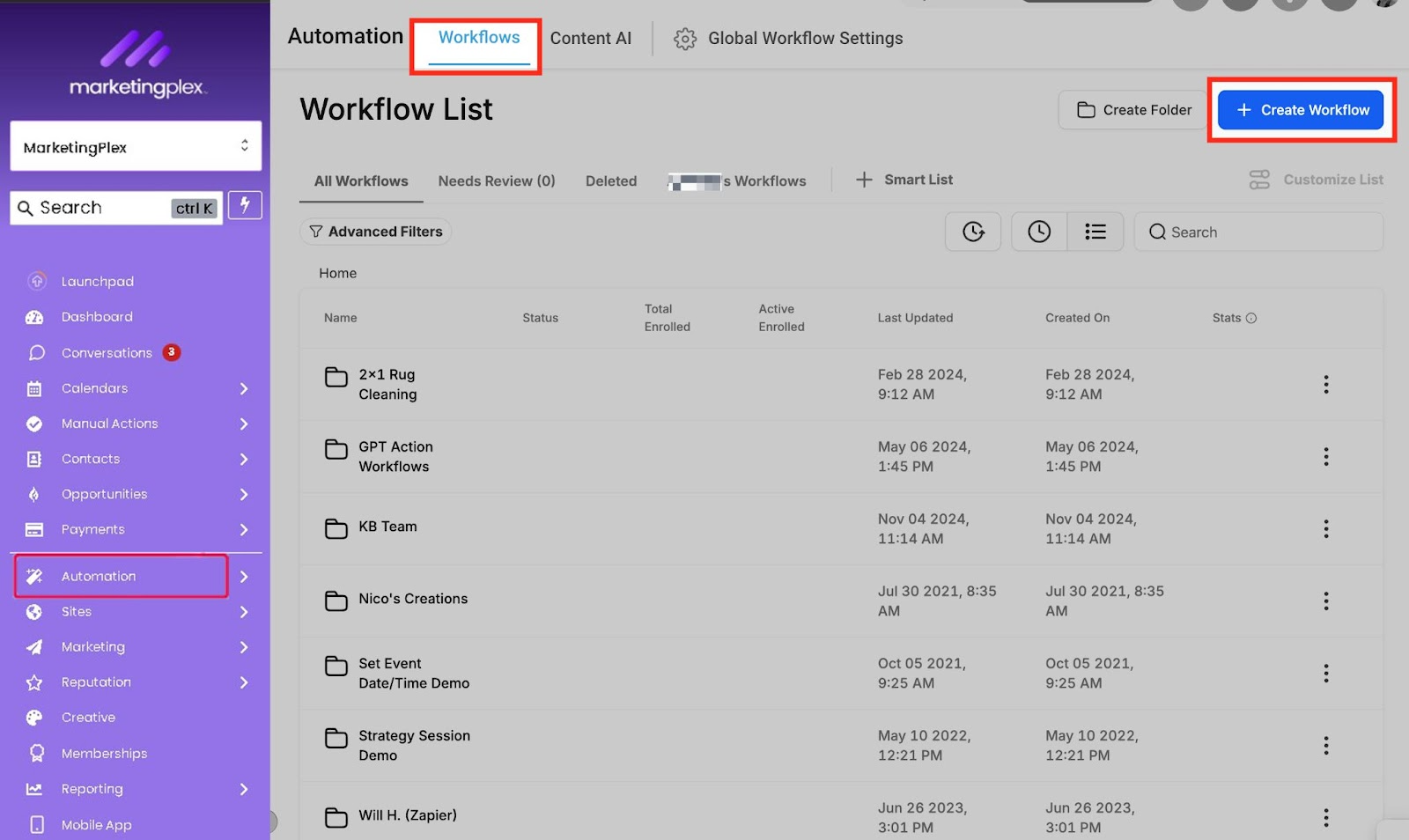The image size is (1409, 840).
Task: Expand the Calendars submenu chevron
Action: click(244, 388)
